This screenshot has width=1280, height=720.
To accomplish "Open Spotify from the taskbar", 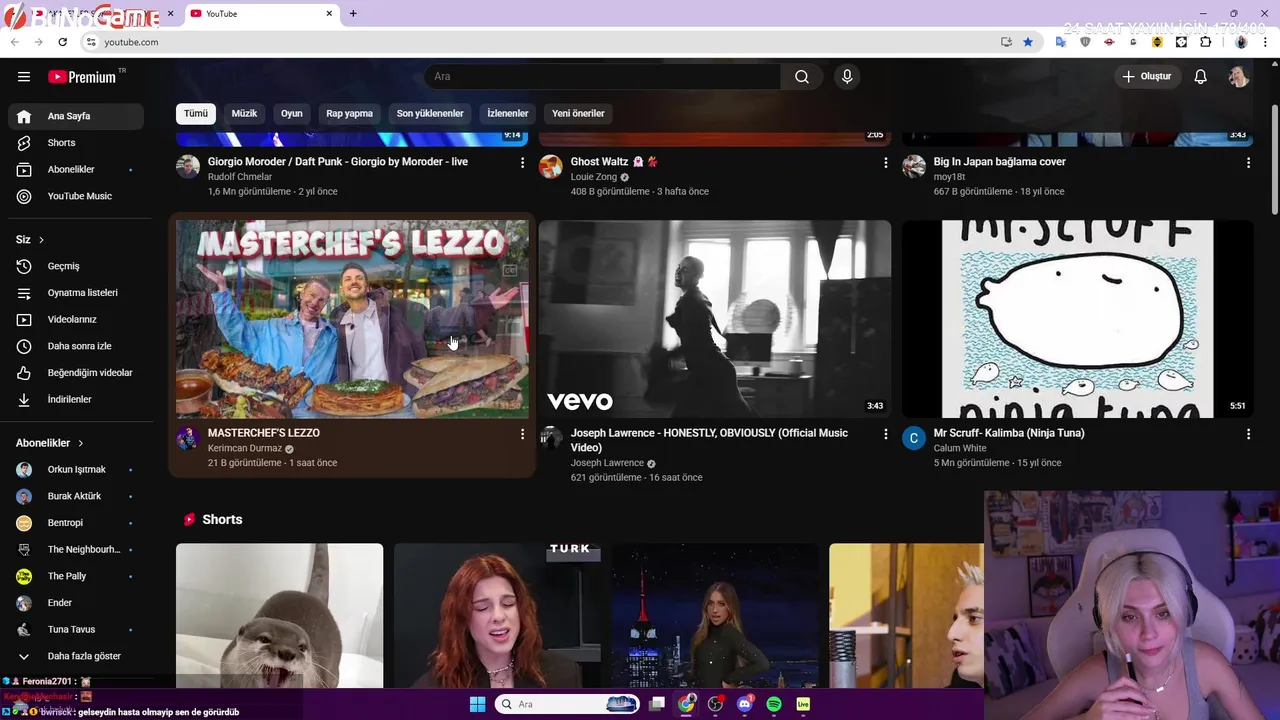I will point(774,704).
